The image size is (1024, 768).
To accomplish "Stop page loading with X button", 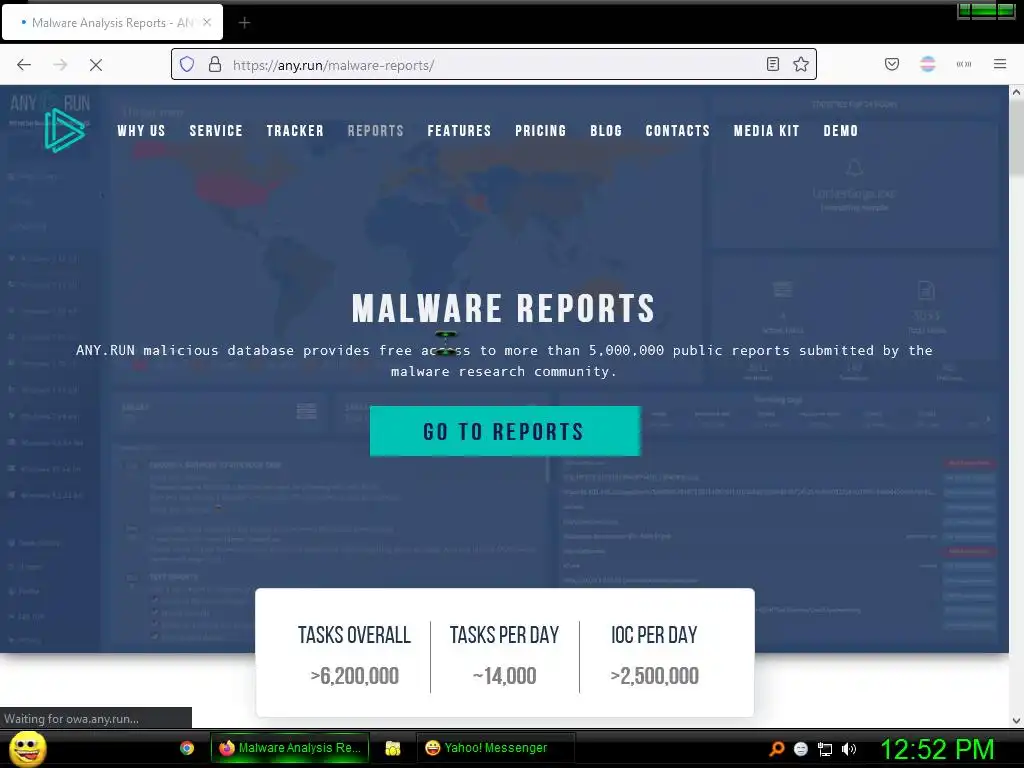I will tap(96, 65).
